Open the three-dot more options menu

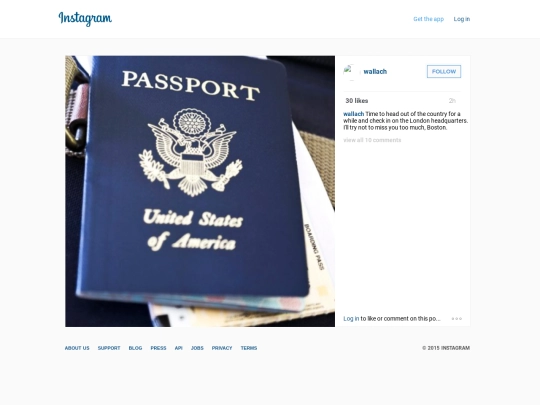click(457, 319)
